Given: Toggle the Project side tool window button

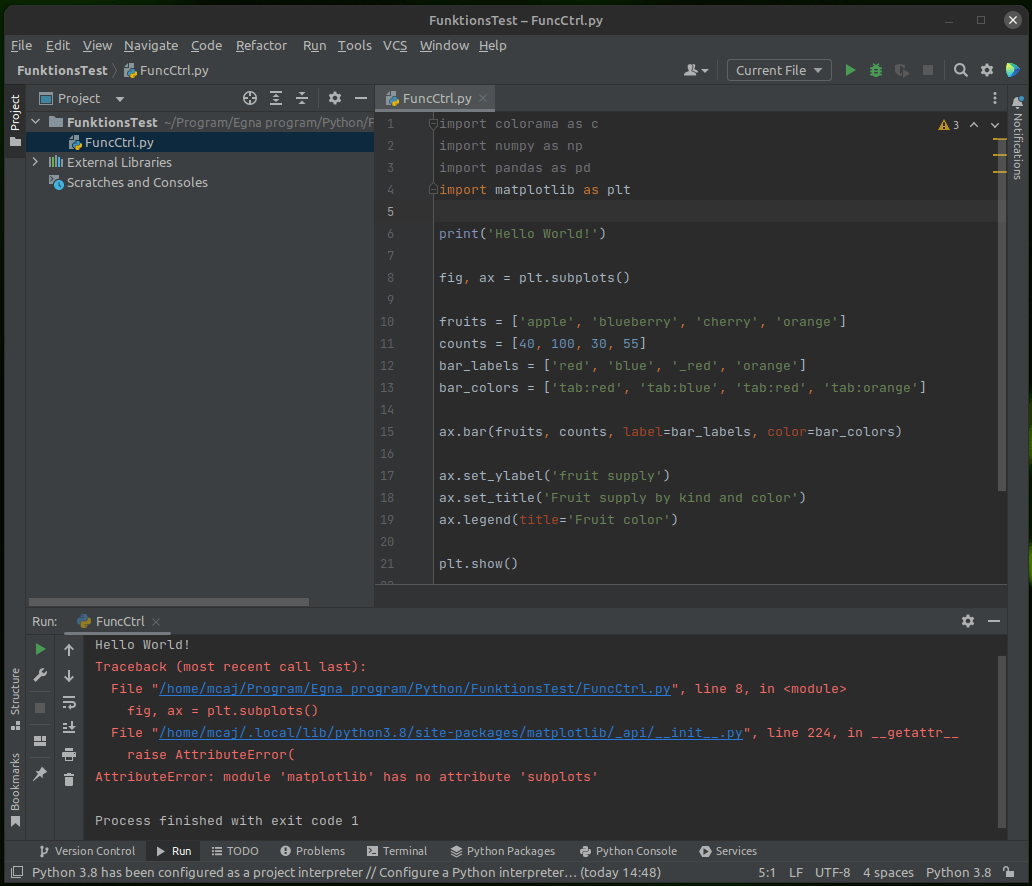Looking at the screenshot, I should click(x=15, y=120).
